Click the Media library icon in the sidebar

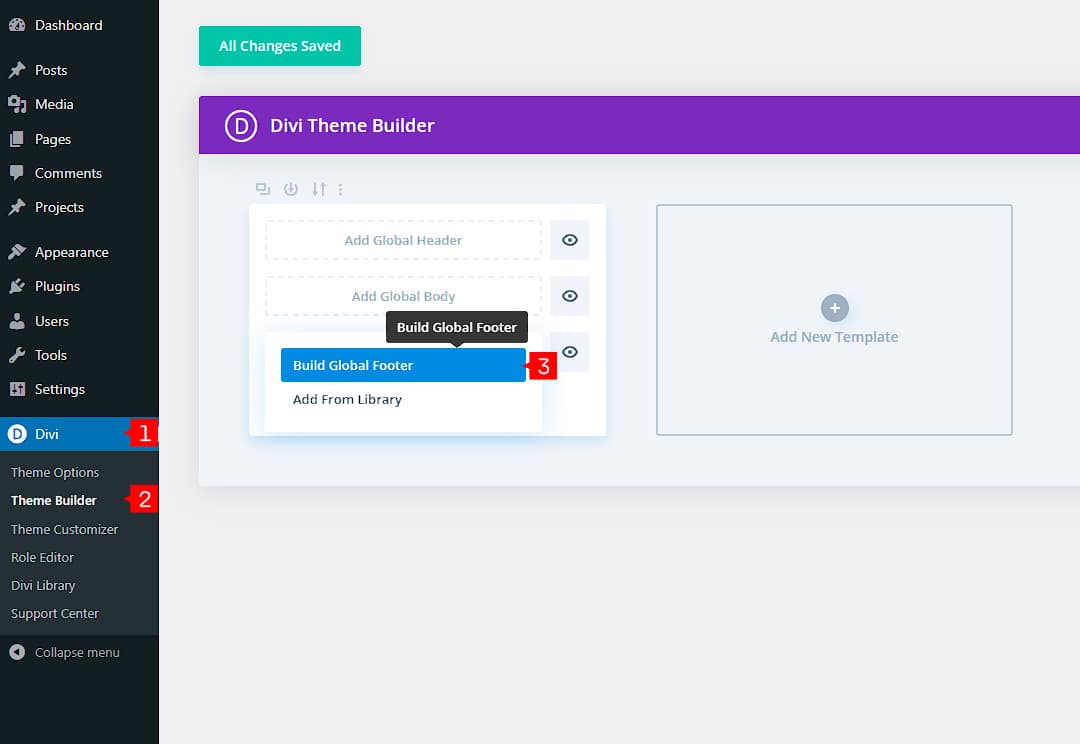(x=21, y=104)
